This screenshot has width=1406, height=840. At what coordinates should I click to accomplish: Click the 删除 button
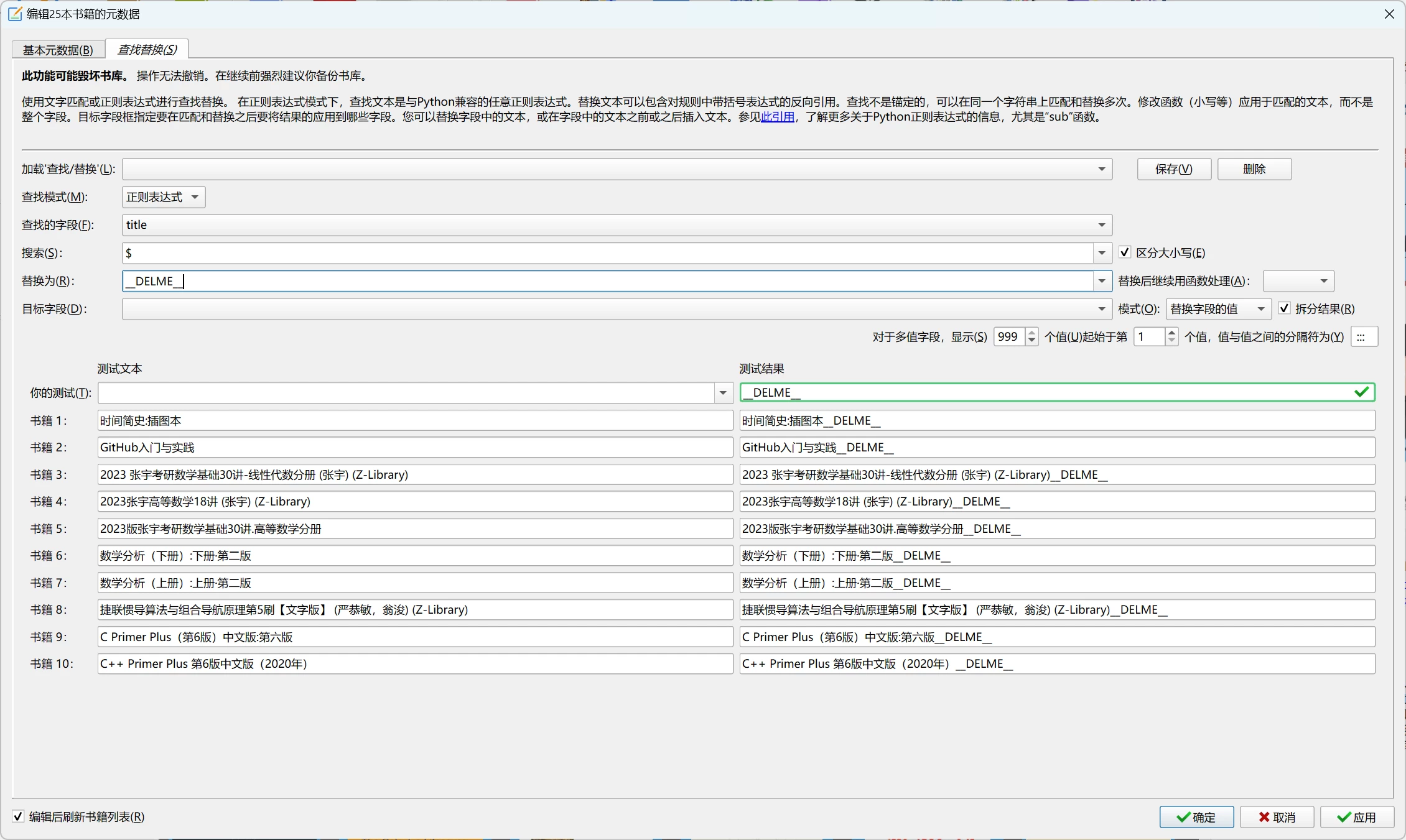(1254, 169)
